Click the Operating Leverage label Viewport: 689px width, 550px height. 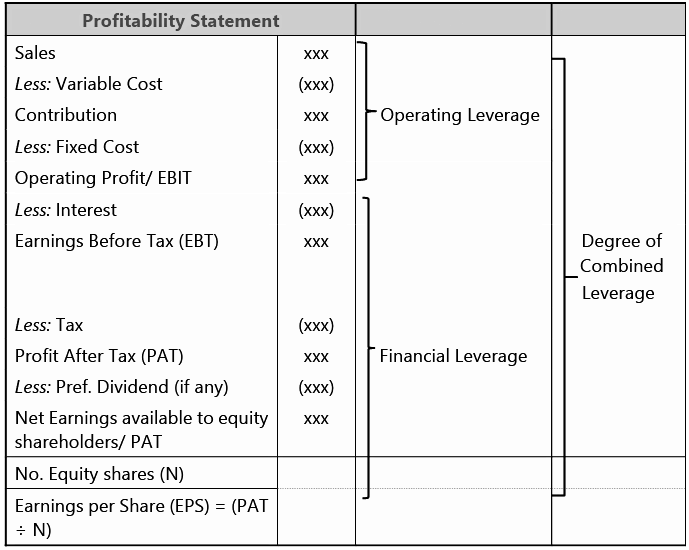click(459, 115)
